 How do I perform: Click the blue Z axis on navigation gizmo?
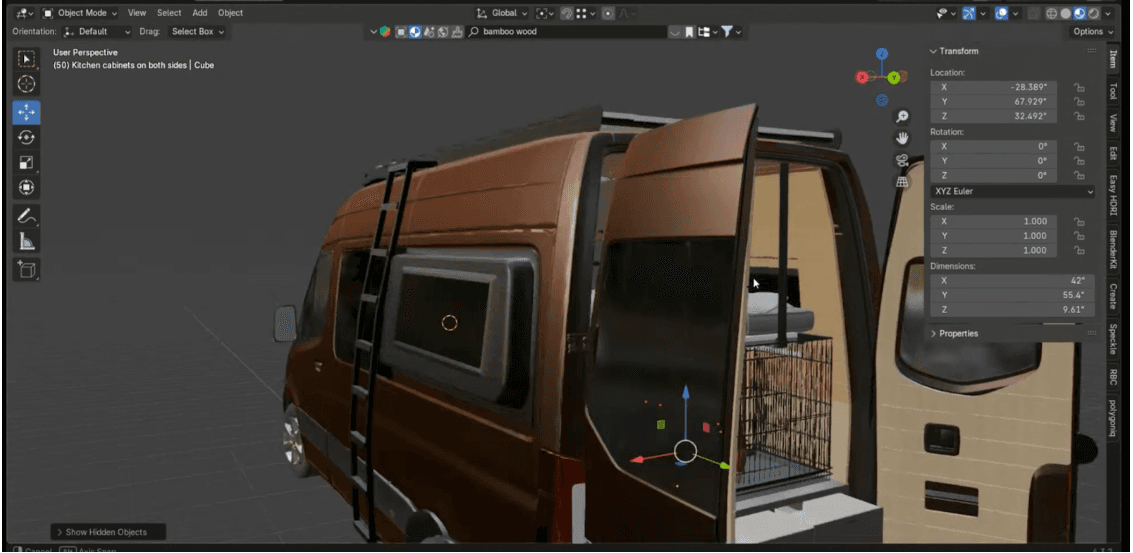point(882,53)
